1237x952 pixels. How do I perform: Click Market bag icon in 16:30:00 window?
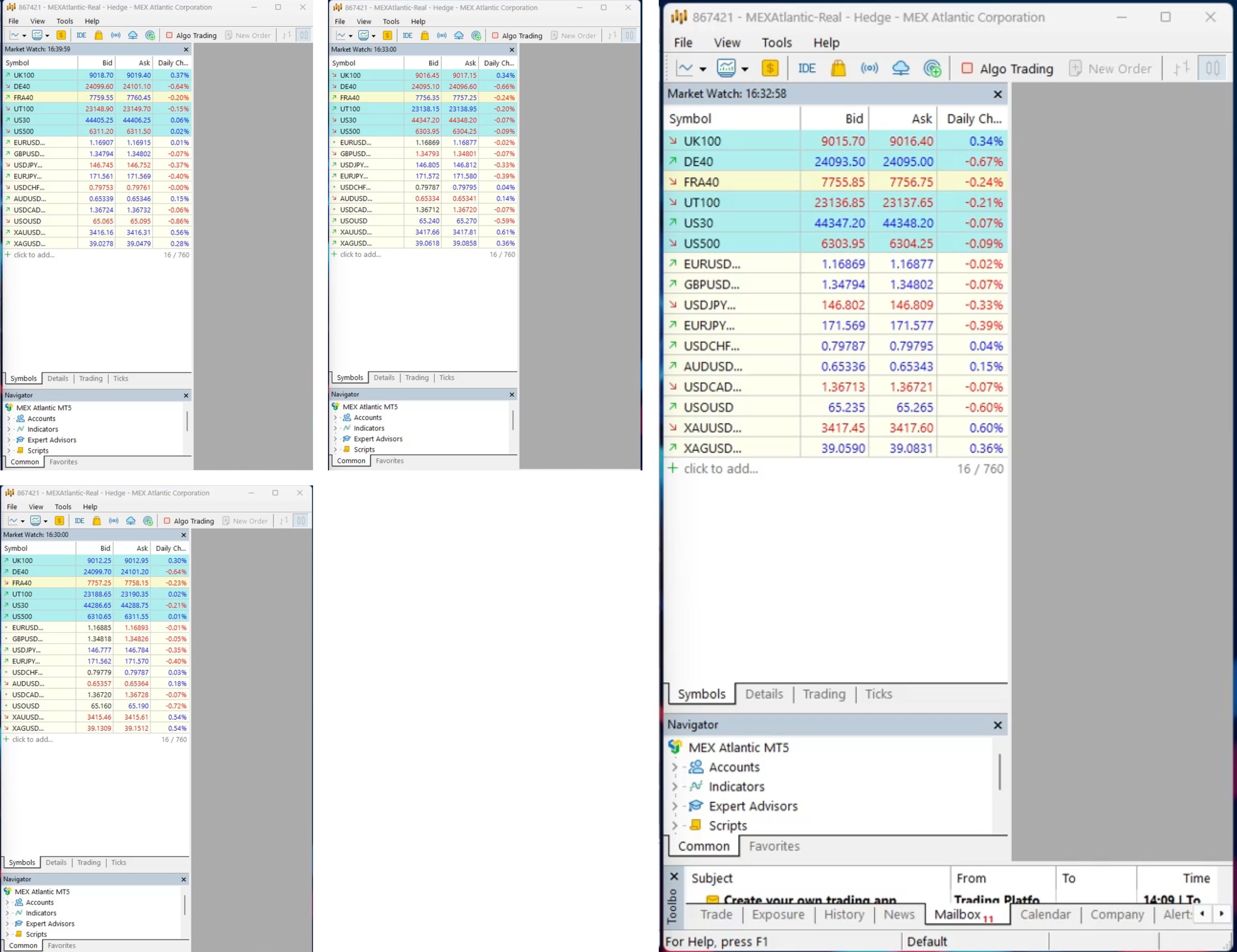[97, 521]
